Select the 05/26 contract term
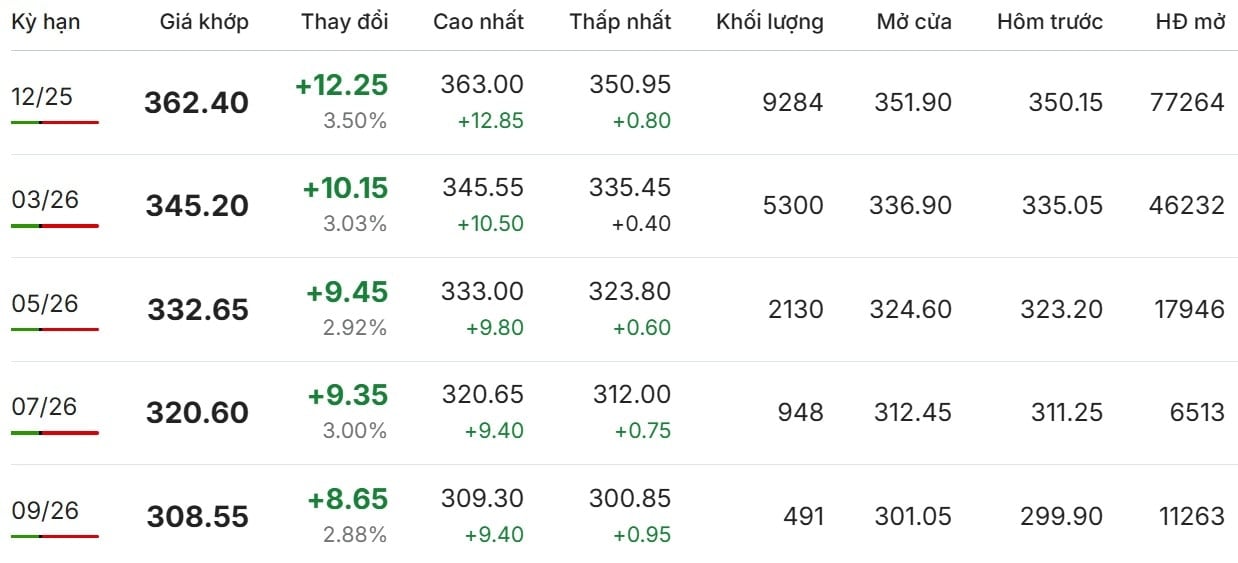This screenshot has width=1238, height=563. (x=45, y=304)
